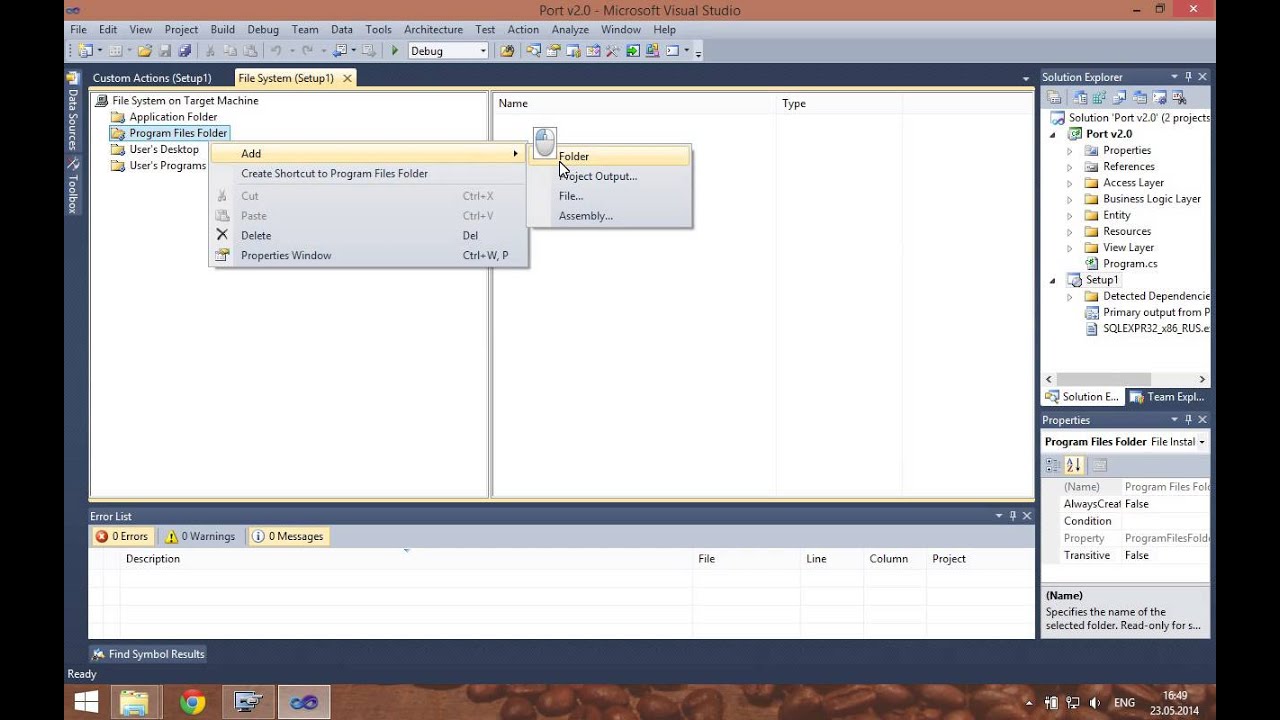This screenshot has height=720, width=1280.
Task: Choose Folder in the Add submenu
Action: pos(609,156)
